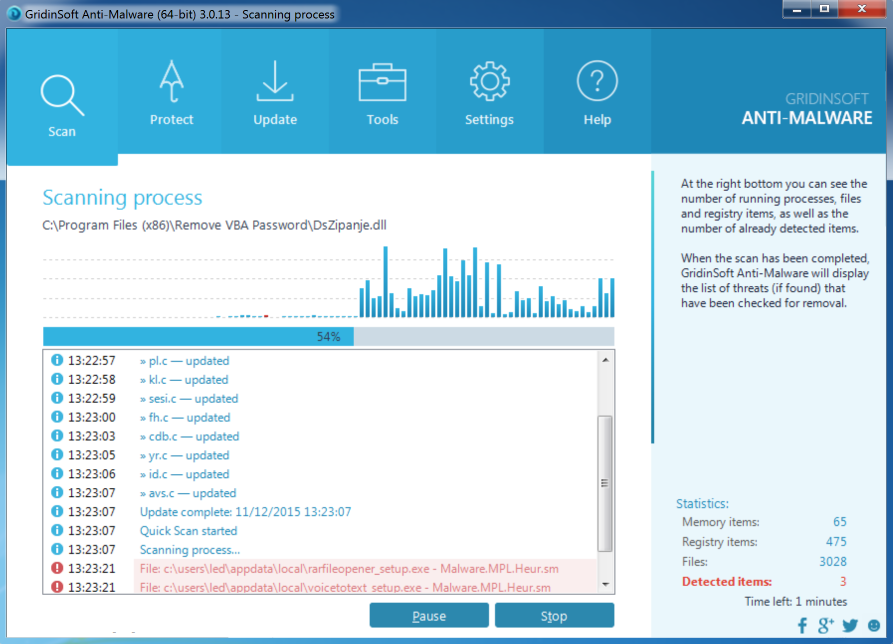Click the 54% scan progress bar
Image resolution: width=893 pixels, height=644 pixels.
point(329,337)
